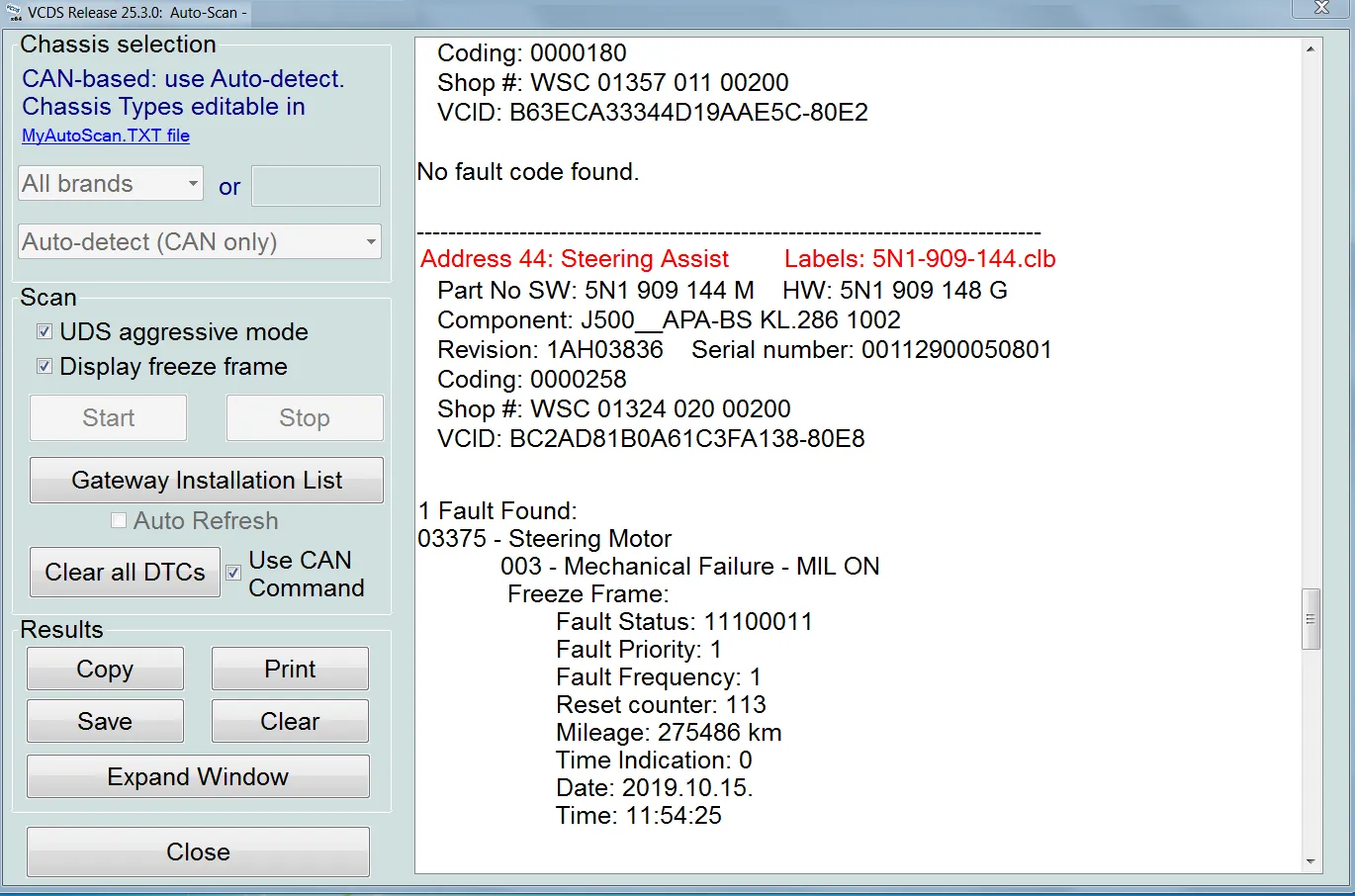Clear the results with the Clear button

click(290, 722)
